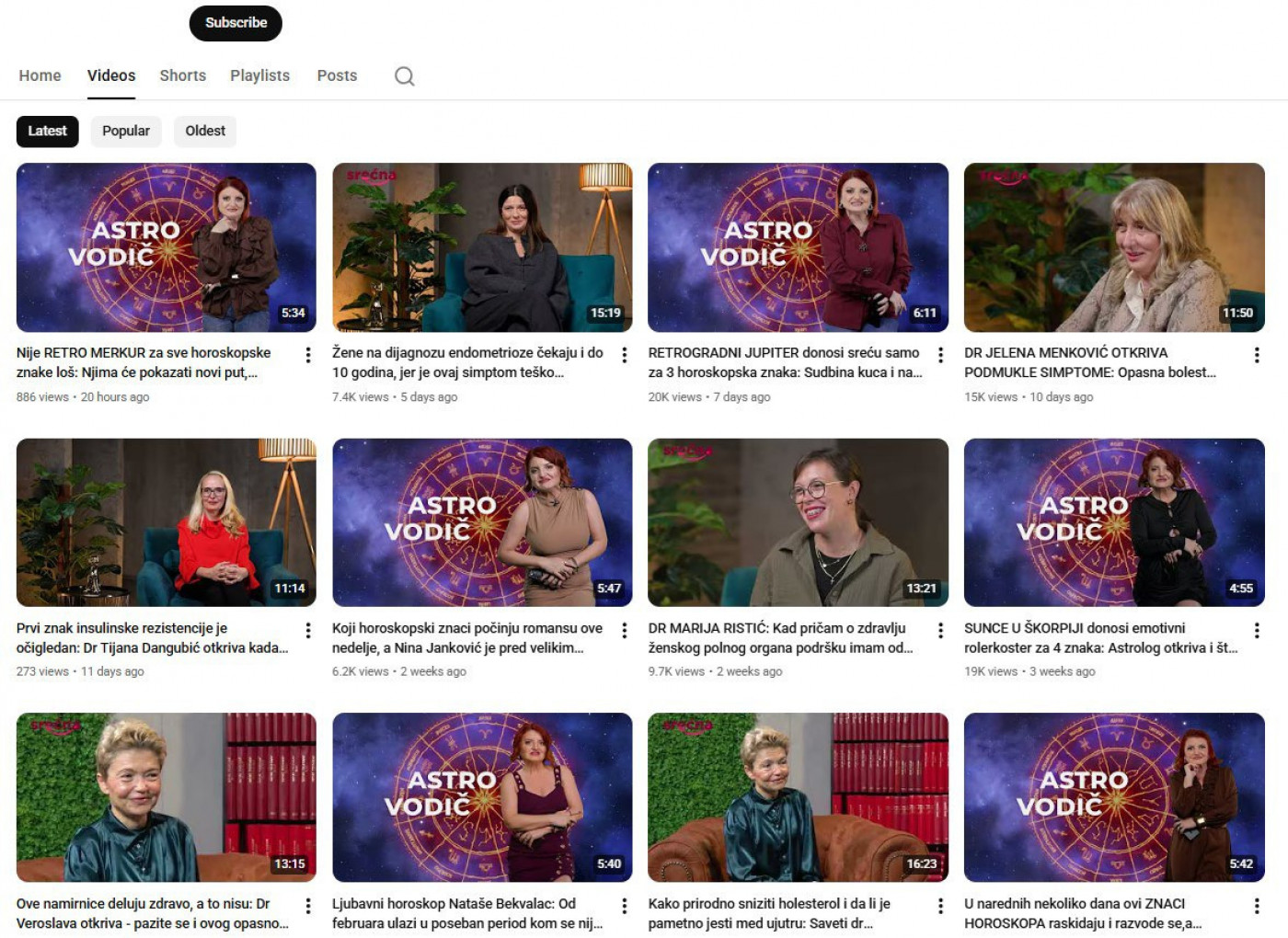The height and width of the screenshot is (938, 1288).
Task: Open the 'Koji horoskopski znaci počinju romansu' title link
Action: 466,637
